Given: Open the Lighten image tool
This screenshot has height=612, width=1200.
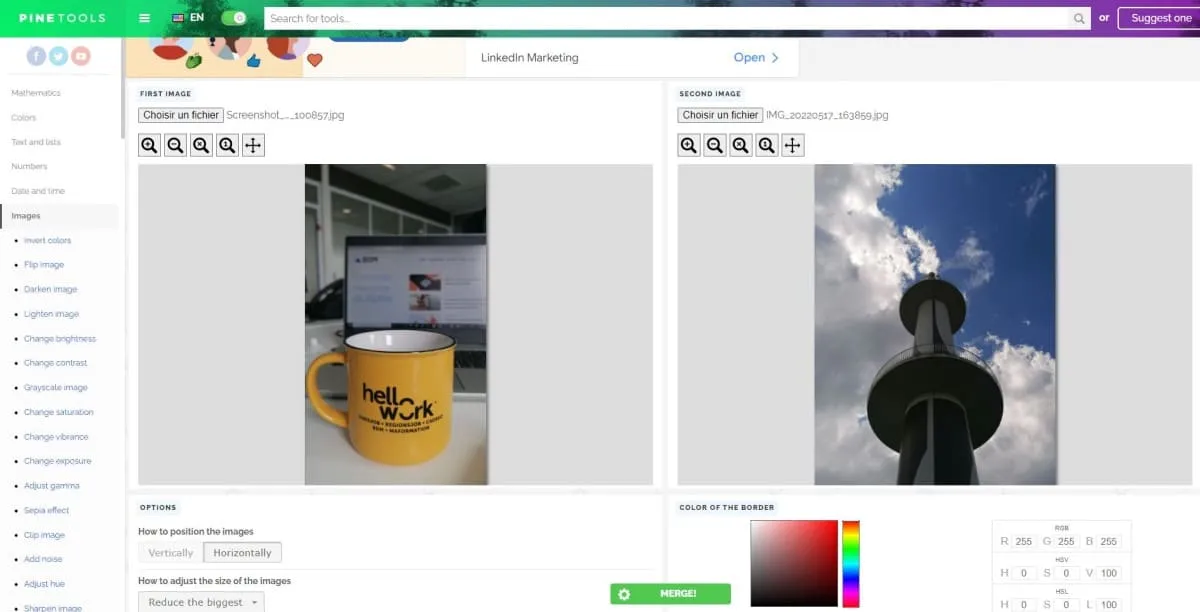Looking at the screenshot, I should [51, 314].
